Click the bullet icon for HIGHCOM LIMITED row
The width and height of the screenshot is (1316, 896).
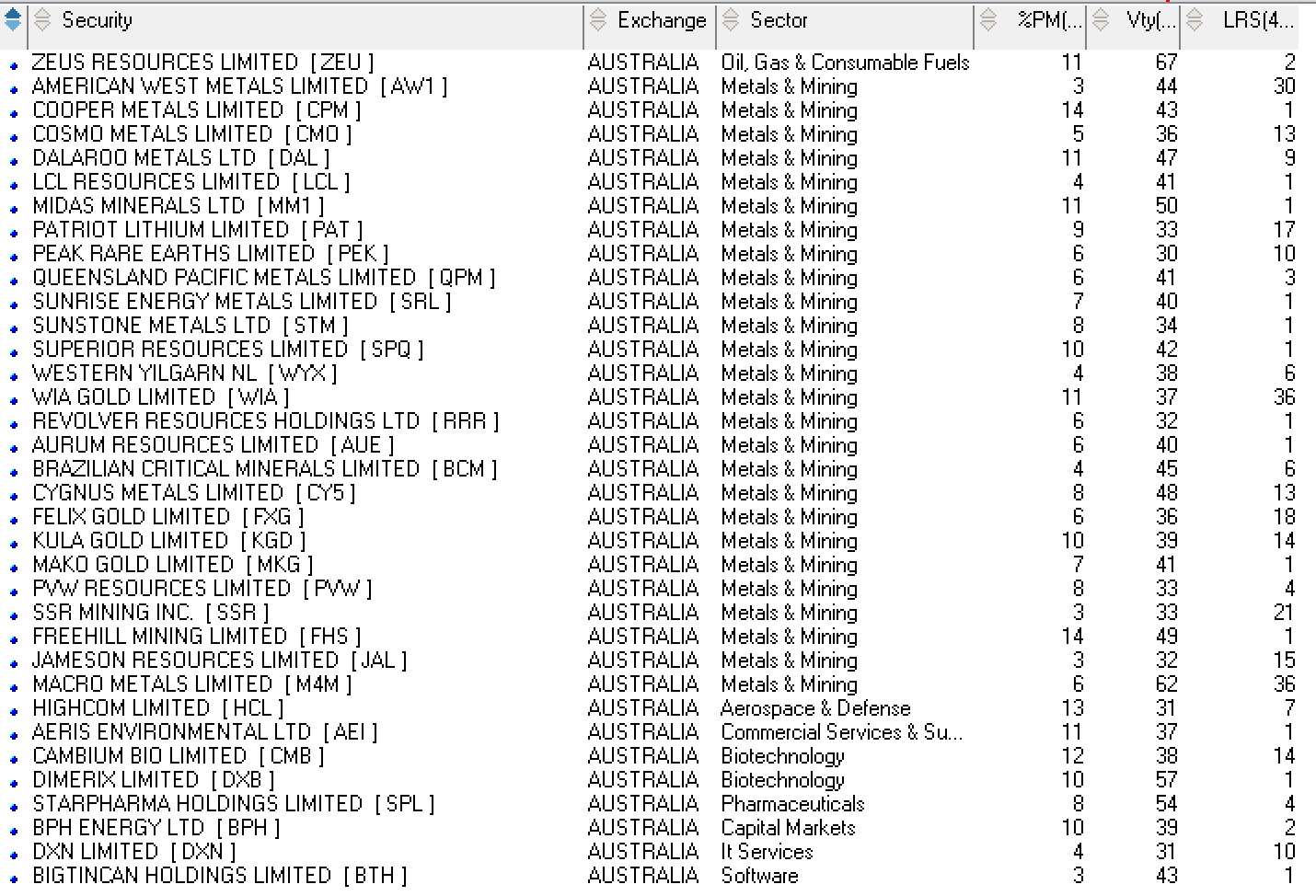click(14, 712)
